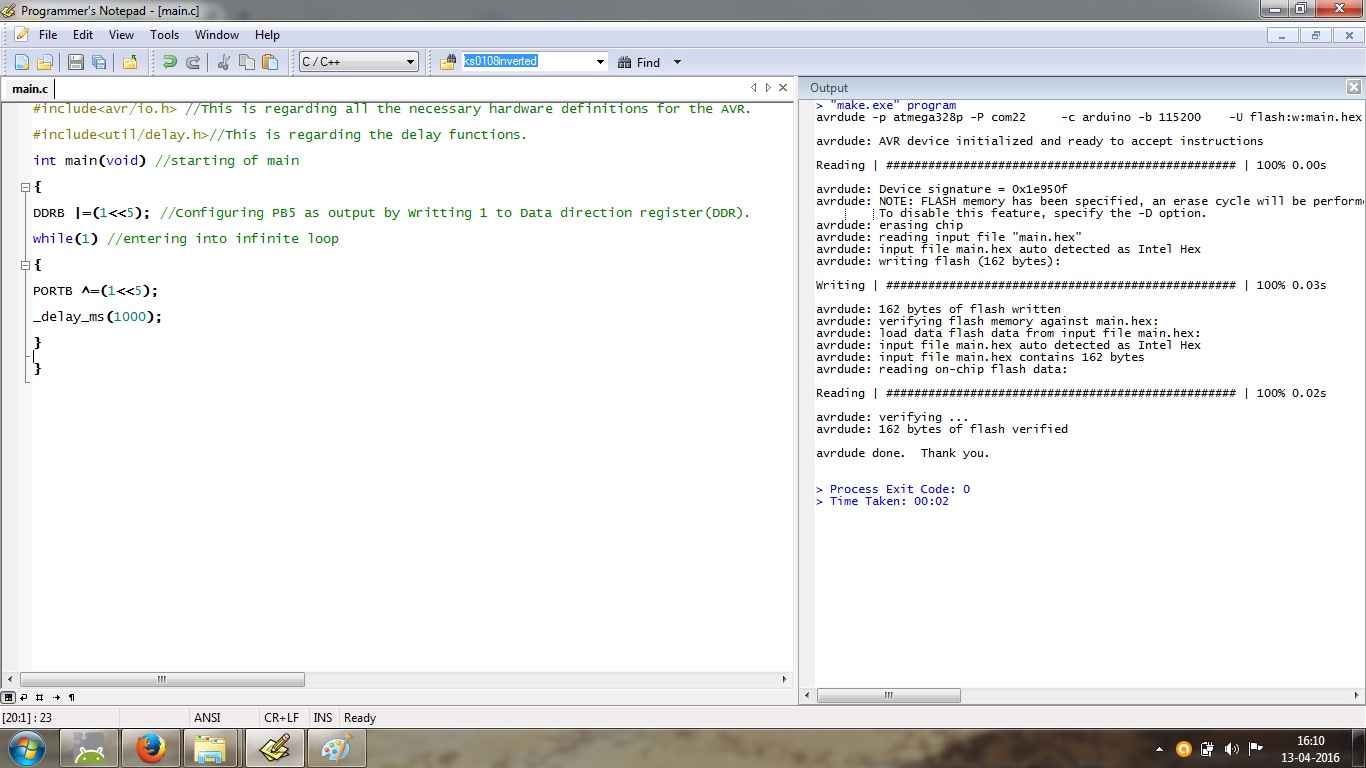Image resolution: width=1366 pixels, height=768 pixels.
Task: Click the Programmer's Notepad document menu icon
Action: tap(21, 35)
